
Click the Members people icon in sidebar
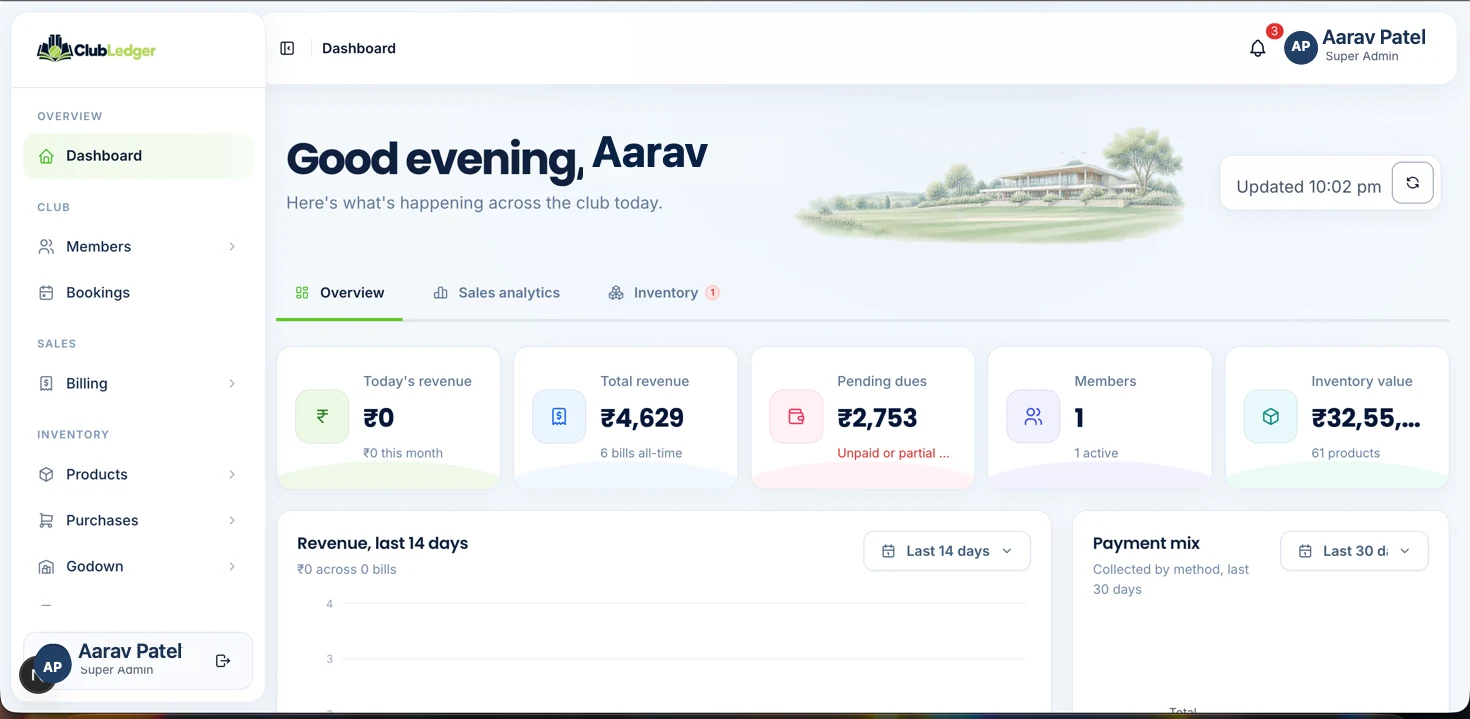[x=46, y=247]
